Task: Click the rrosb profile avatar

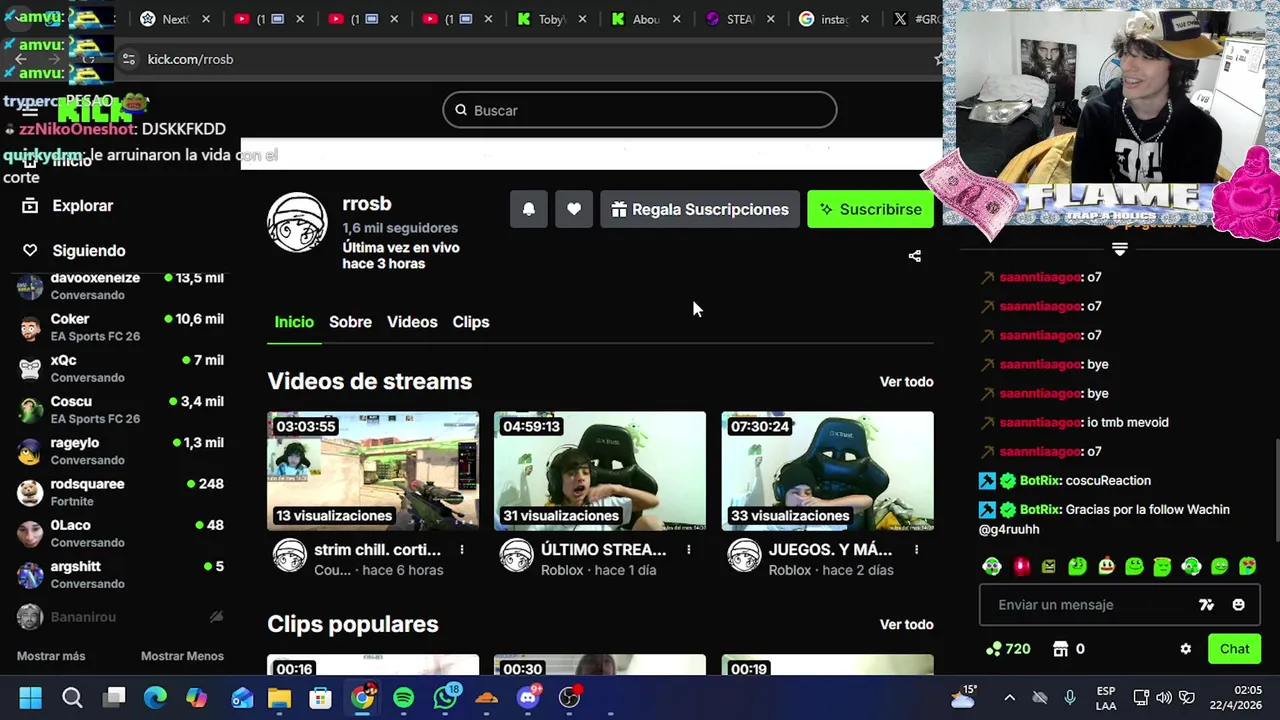Action: 297,222
